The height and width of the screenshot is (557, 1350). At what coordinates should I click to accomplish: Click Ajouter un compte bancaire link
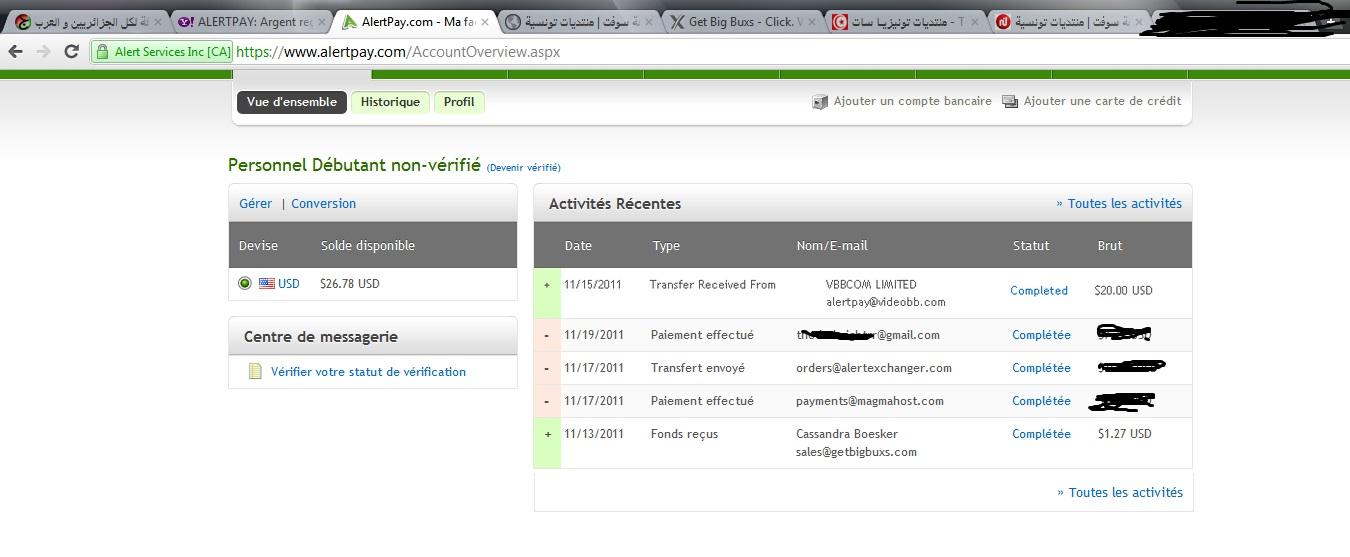[912, 101]
